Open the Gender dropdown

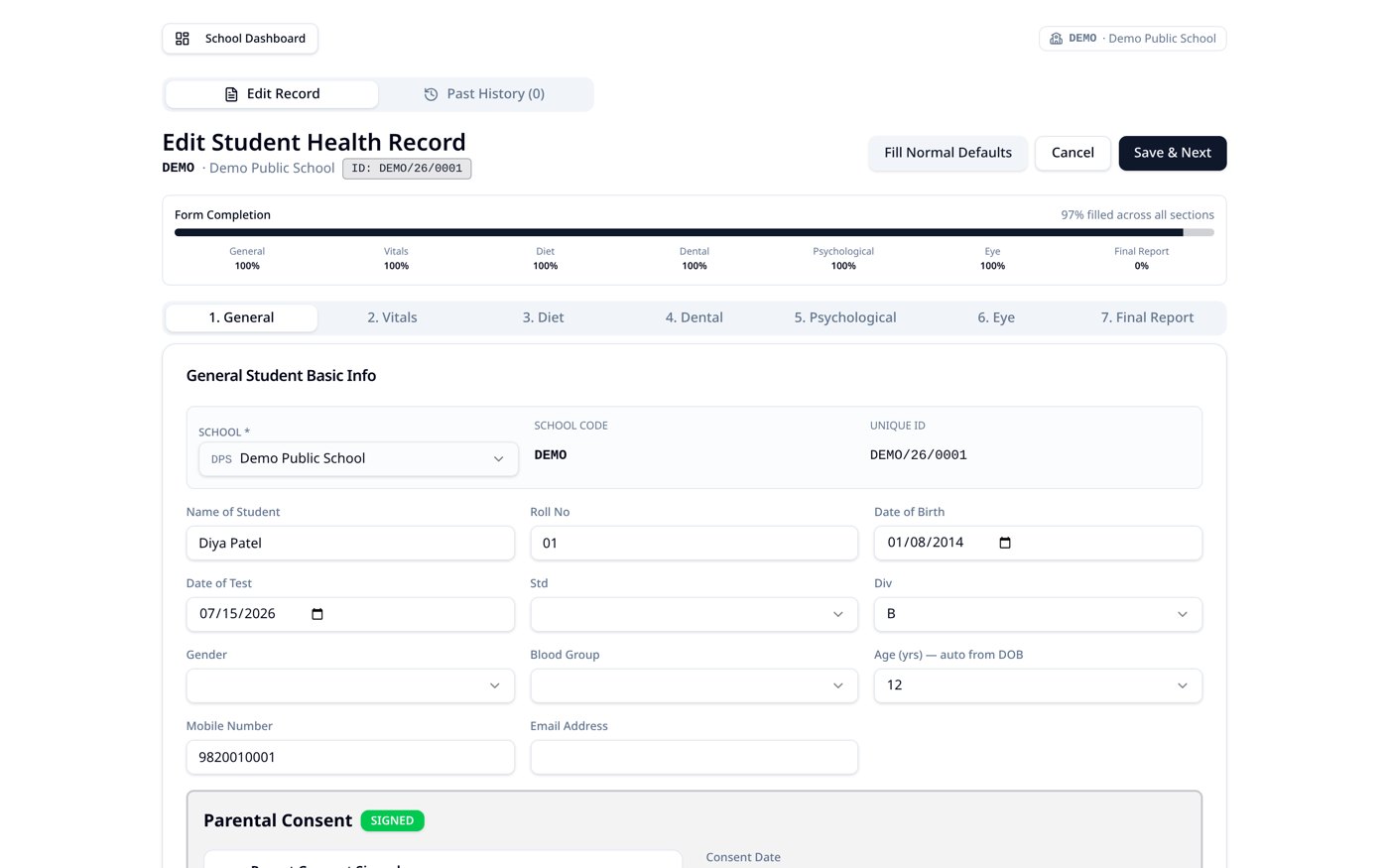tap(350, 685)
